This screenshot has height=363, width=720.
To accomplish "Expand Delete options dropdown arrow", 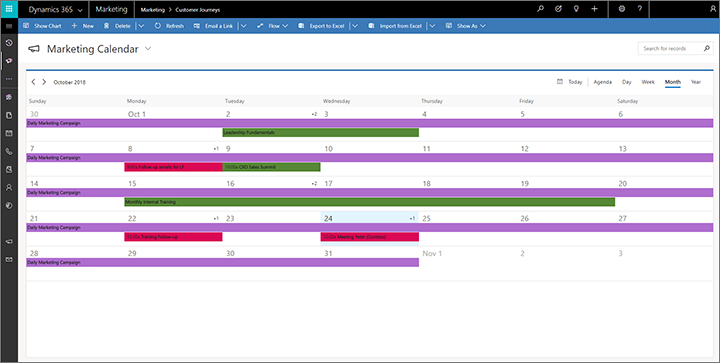I will pos(141,26).
